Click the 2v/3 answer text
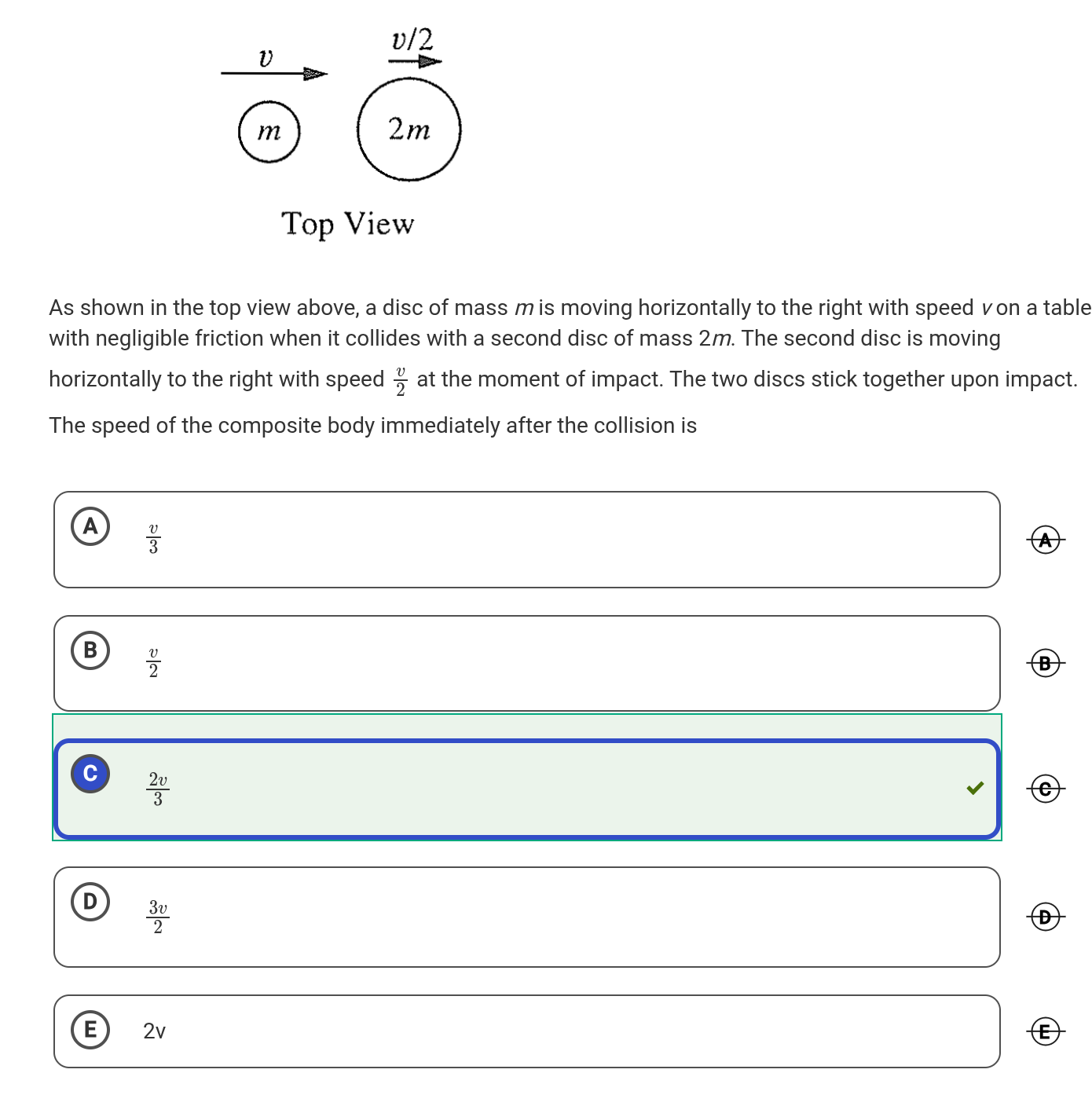The width and height of the screenshot is (1092, 1106). 158,789
